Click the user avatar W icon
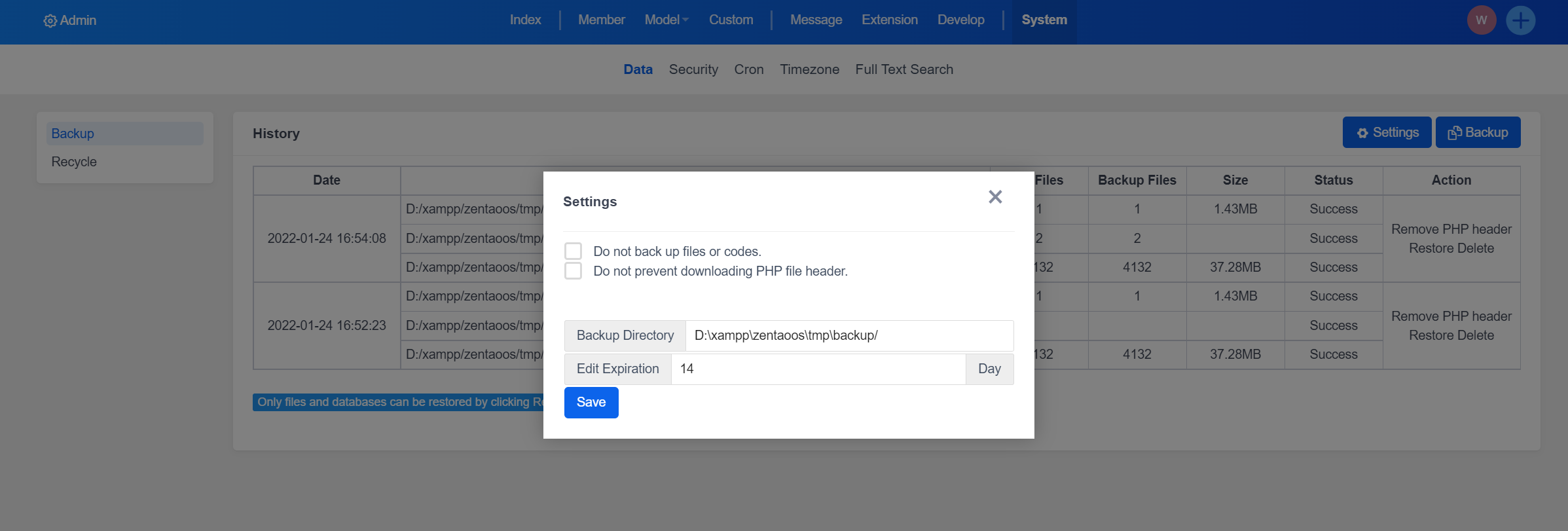 click(x=1481, y=20)
